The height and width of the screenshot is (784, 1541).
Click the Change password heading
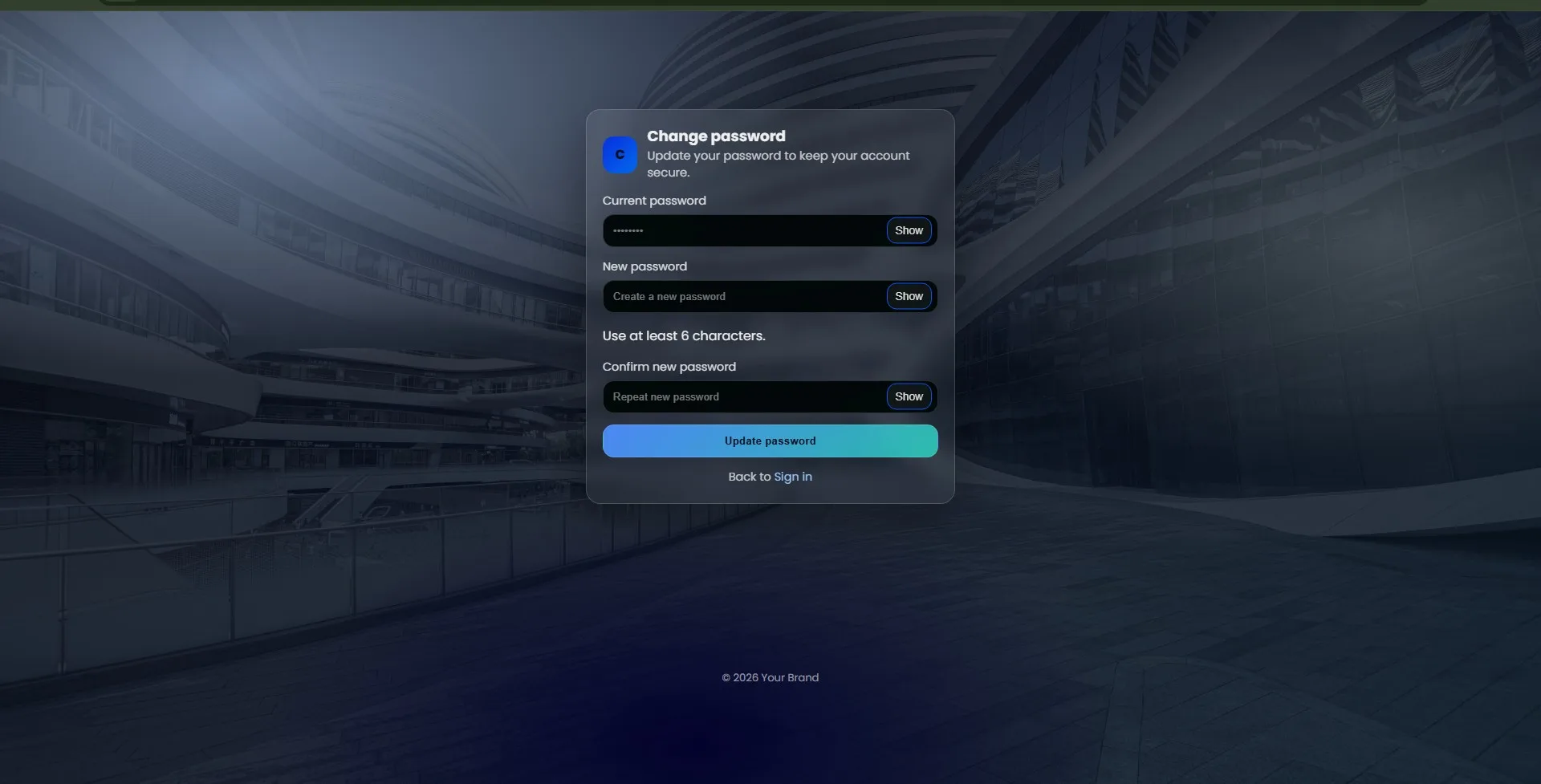[716, 136]
